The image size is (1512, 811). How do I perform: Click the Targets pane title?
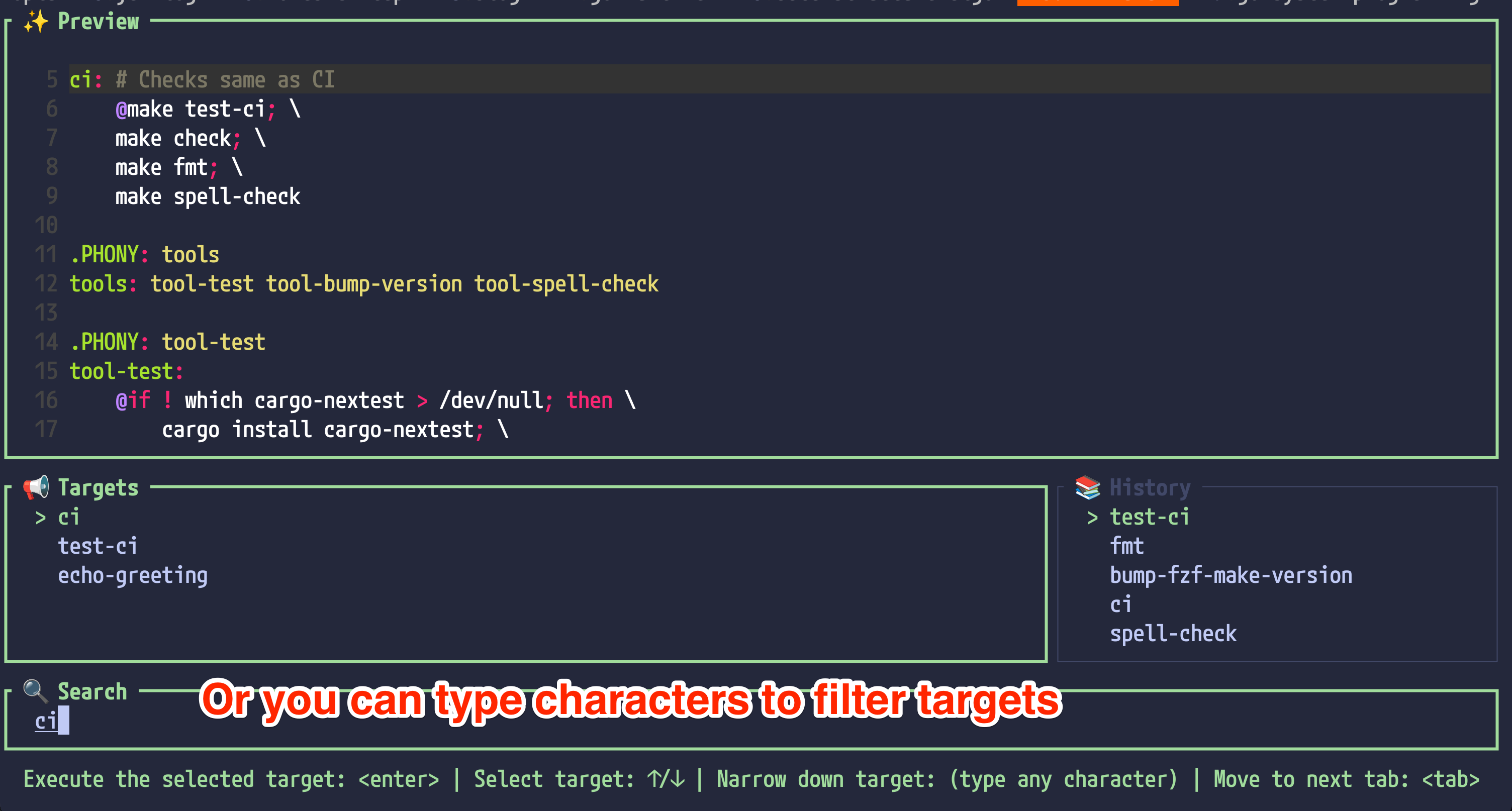coord(98,488)
